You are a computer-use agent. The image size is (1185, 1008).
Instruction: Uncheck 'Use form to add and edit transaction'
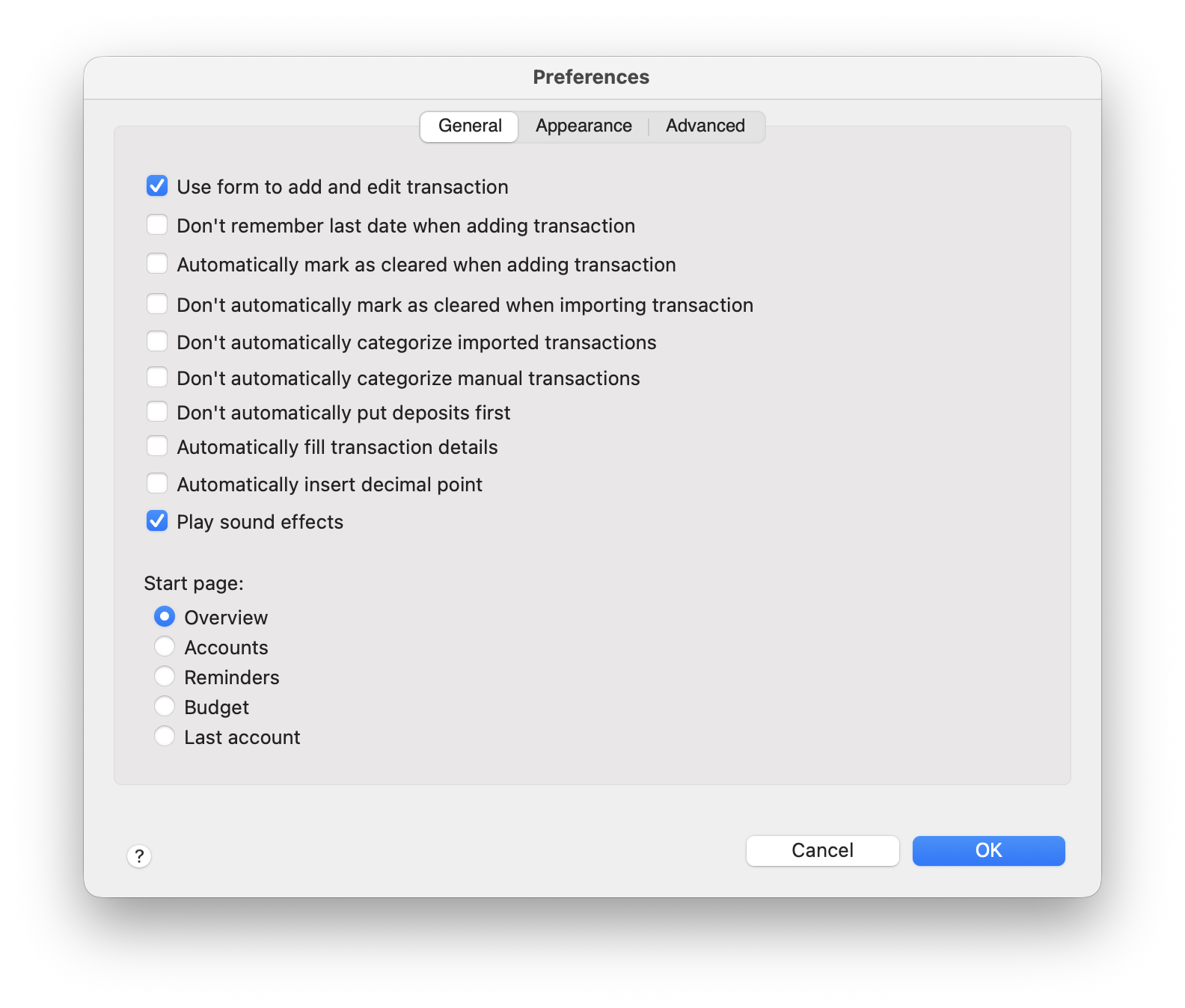(157, 186)
